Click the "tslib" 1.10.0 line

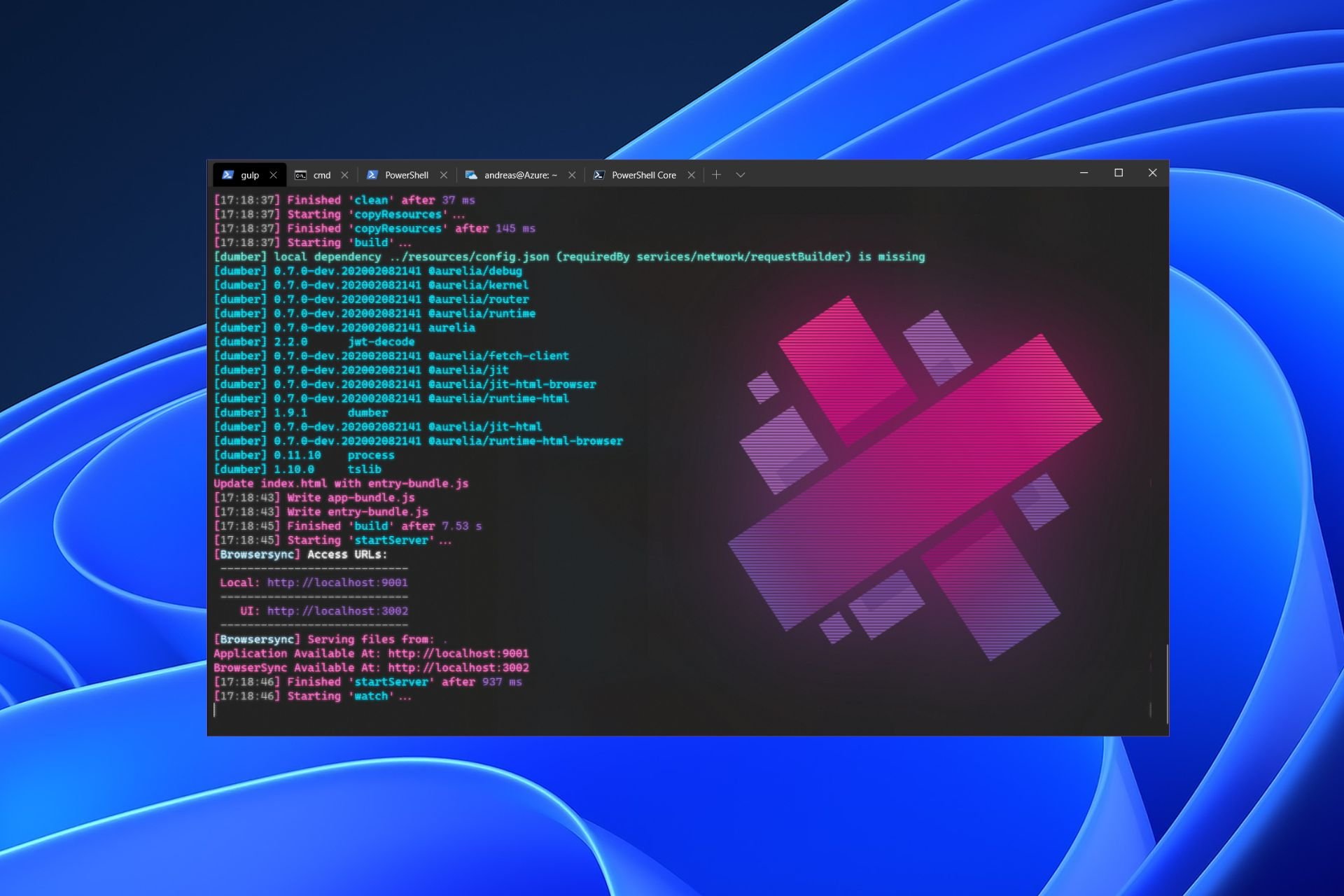[x=297, y=469]
